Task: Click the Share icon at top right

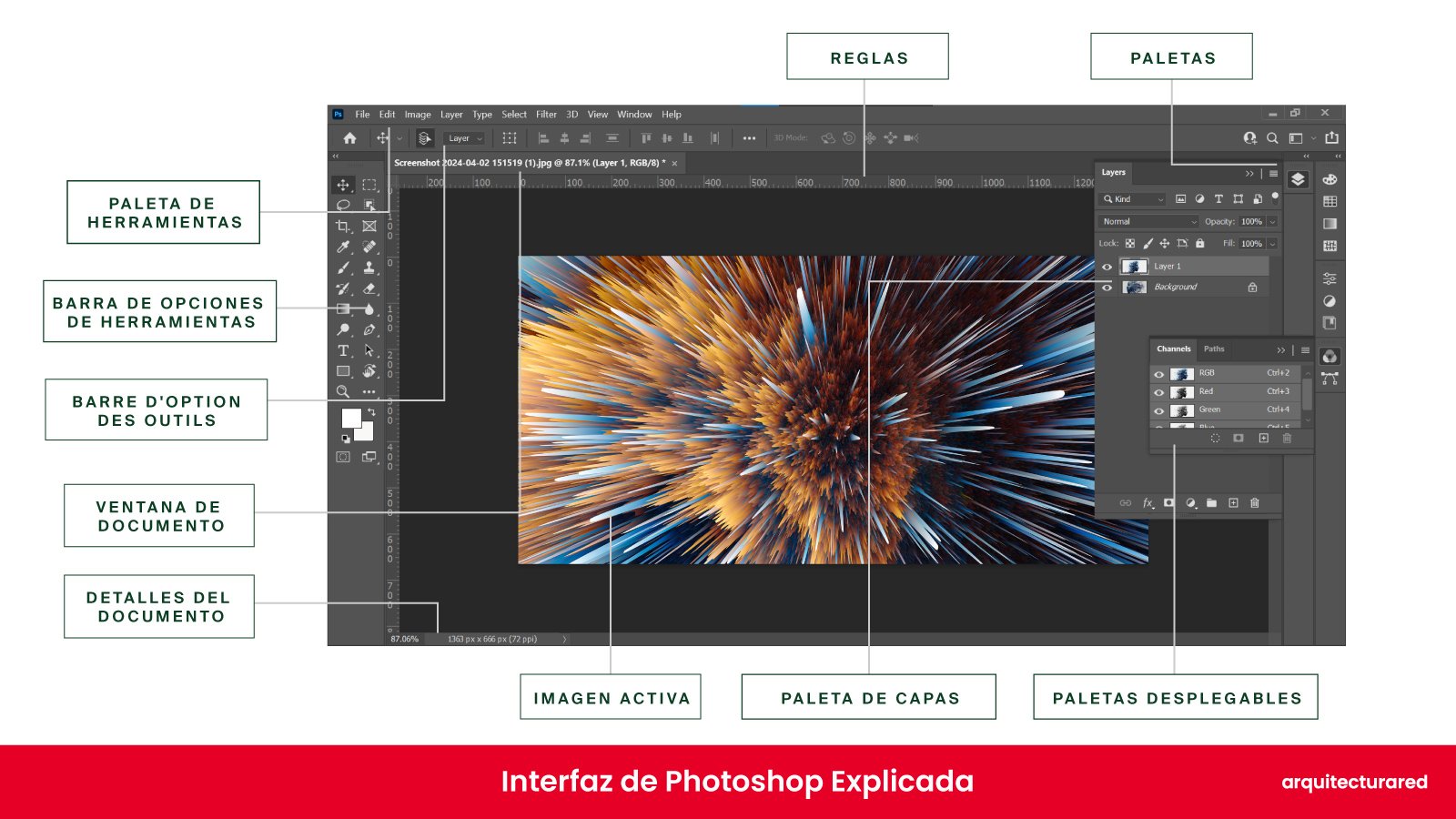Action: tap(1332, 137)
